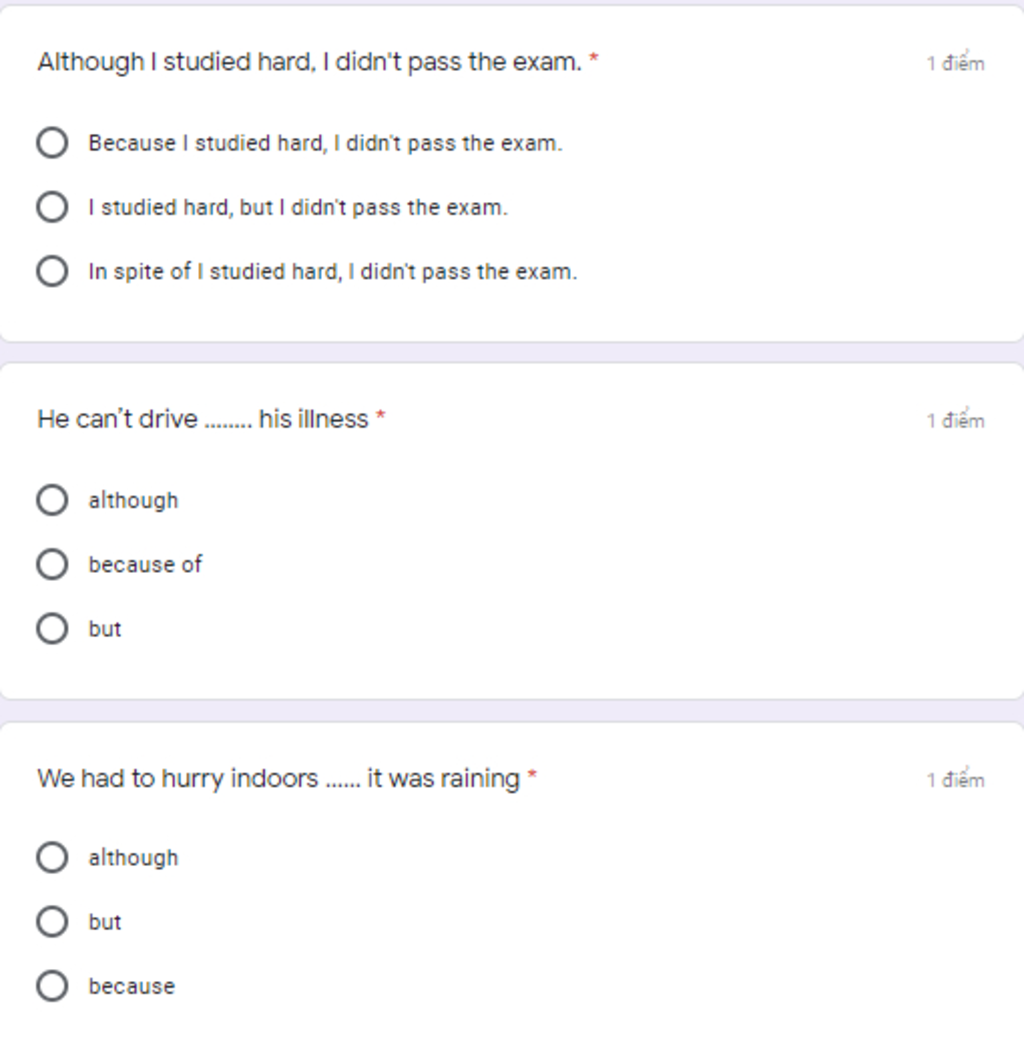
Task: Click the required asterisk after "pass the exam."
Action: tap(594, 58)
